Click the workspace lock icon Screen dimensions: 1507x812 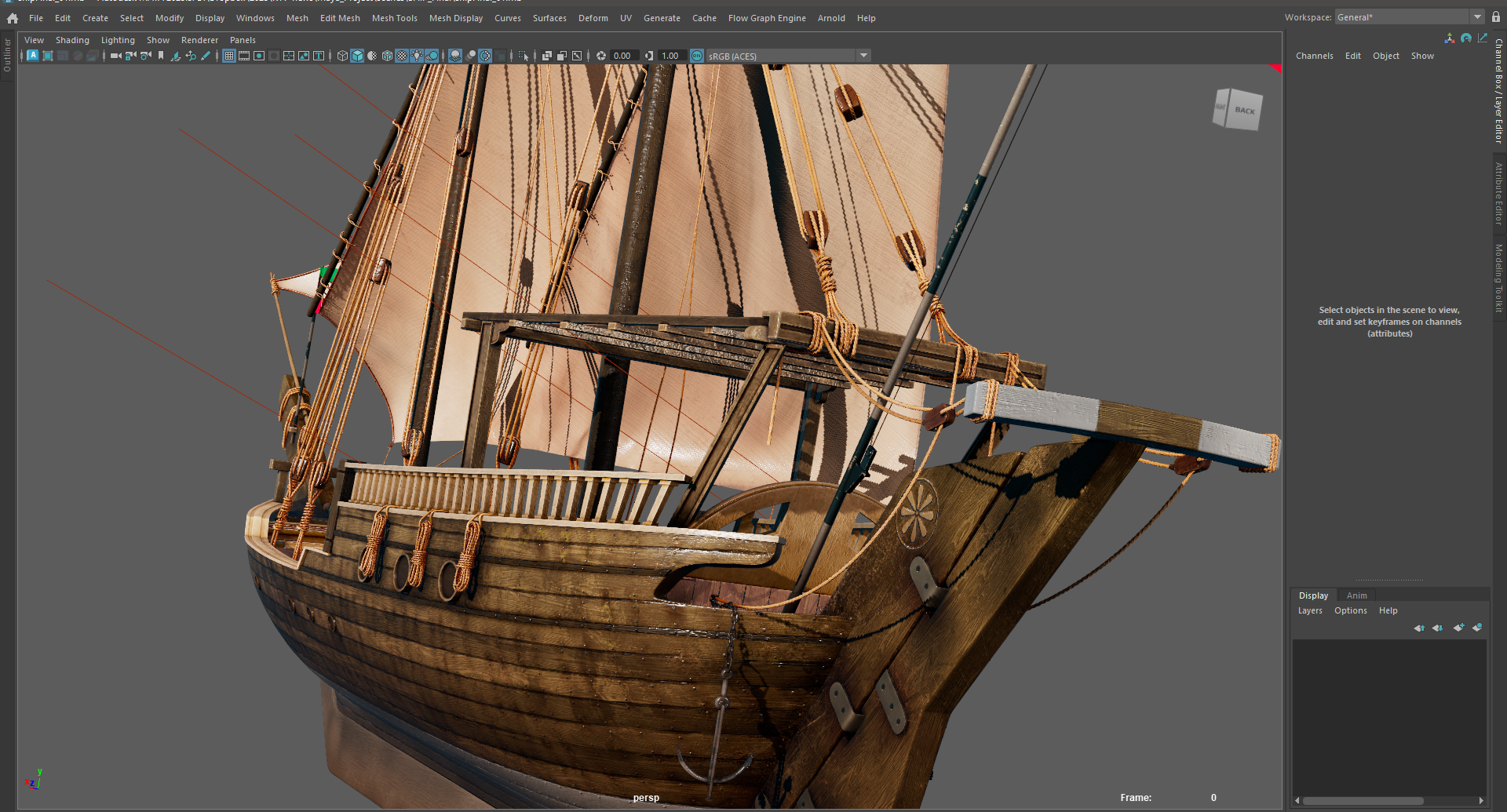click(x=1496, y=17)
